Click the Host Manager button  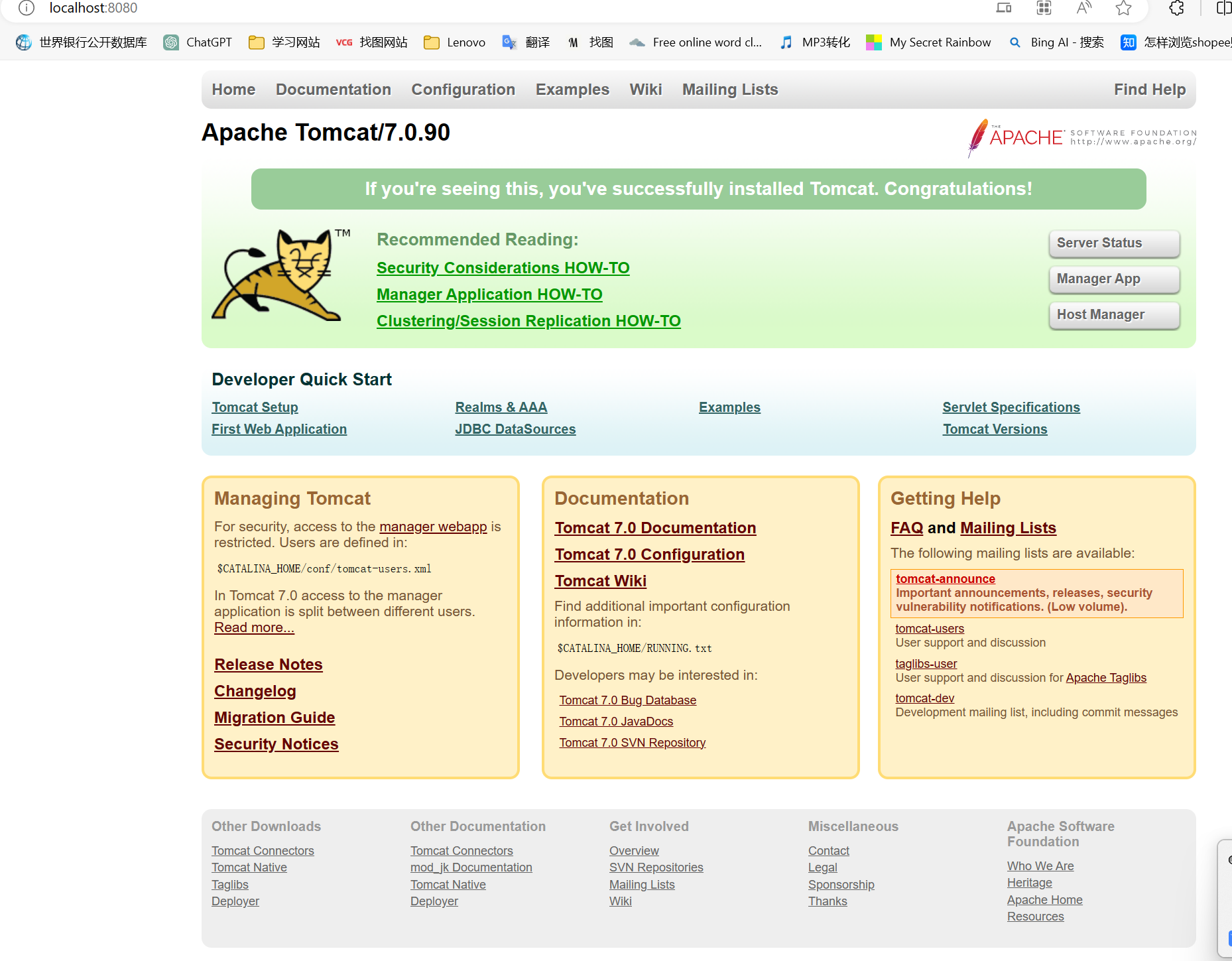tap(1114, 315)
